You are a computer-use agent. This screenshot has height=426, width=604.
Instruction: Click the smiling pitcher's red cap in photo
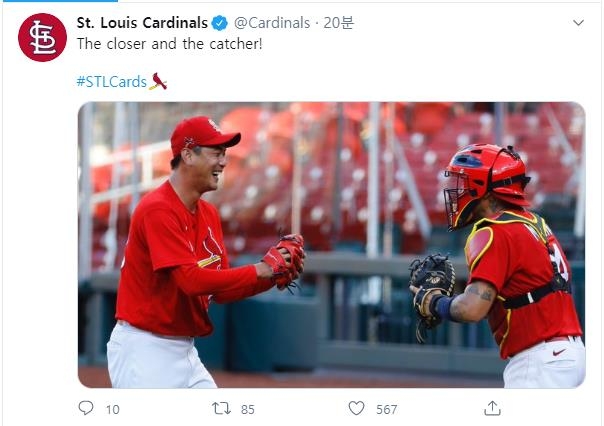[x=203, y=133]
